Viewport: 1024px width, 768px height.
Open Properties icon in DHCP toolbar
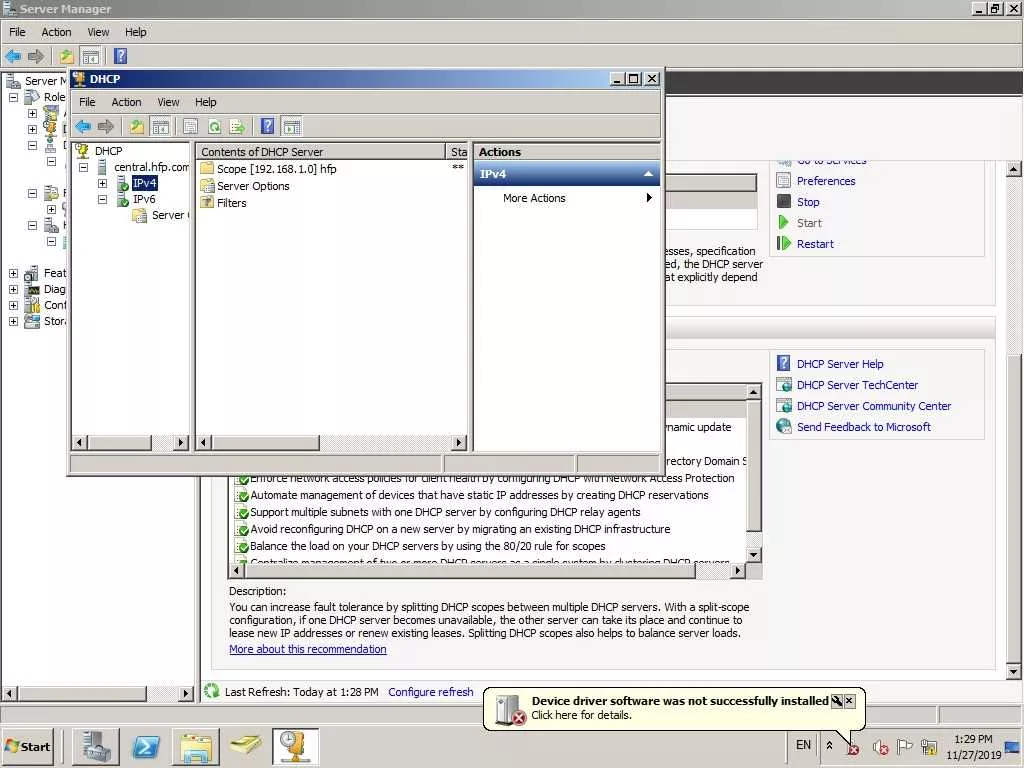pos(190,126)
